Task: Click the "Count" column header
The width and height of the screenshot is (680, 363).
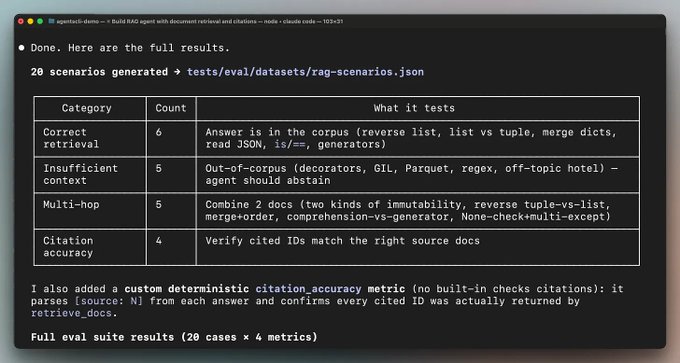Action: [x=171, y=108]
